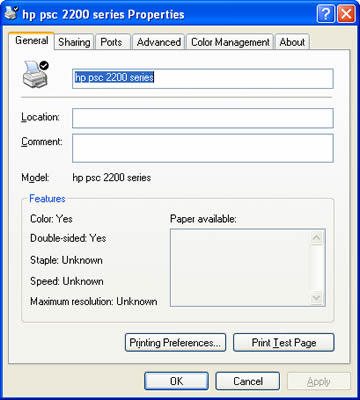The width and height of the screenshot is (360, 400).
Task: Click the 'Comment:' label
Action: tap(42, 141)
